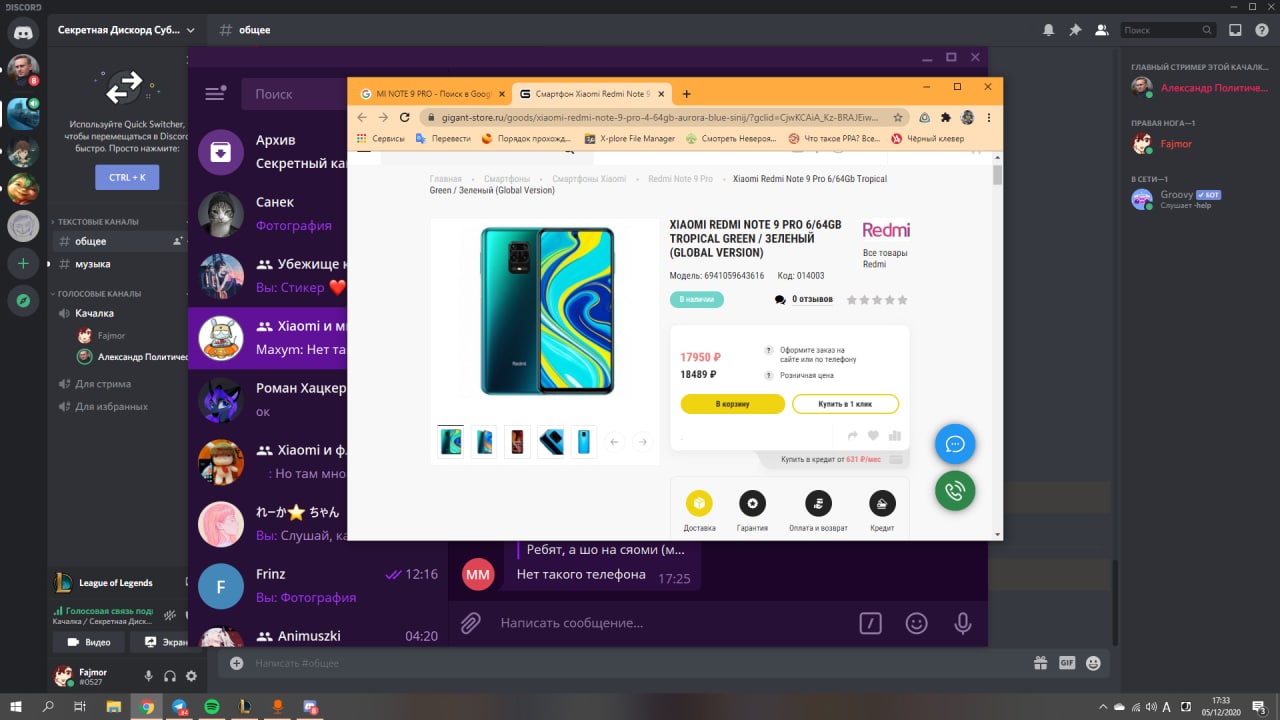This screenshot has height=720, width=1280.
Task: Open Chrome three-dot menu
Action: pyautogui.click(x=988, y=117)
